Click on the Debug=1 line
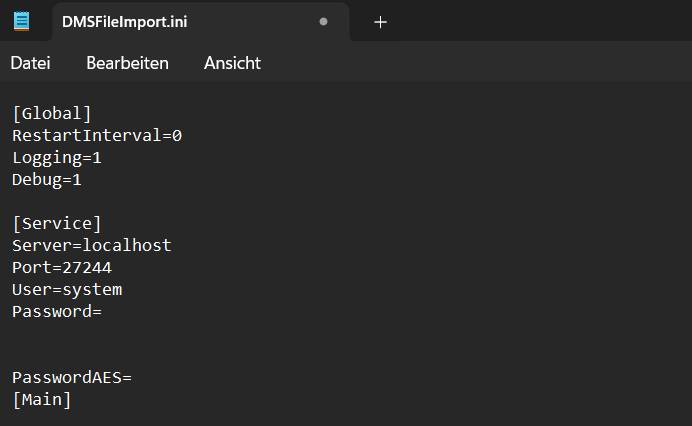The height and width of the screenshot is (426, 692). [x=47, y=180]
